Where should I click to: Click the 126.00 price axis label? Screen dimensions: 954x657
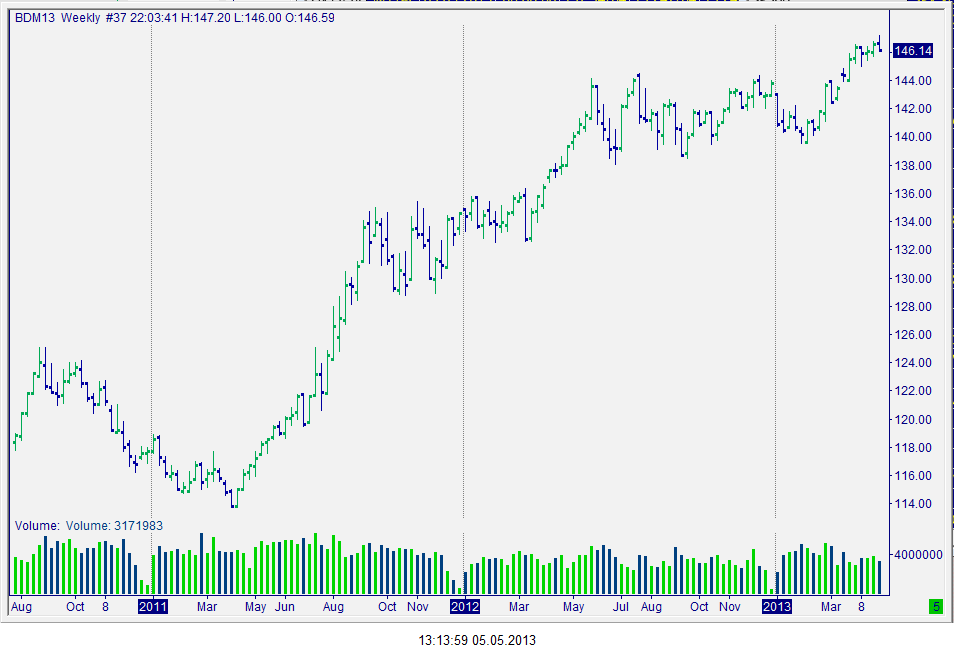(913, 335)
